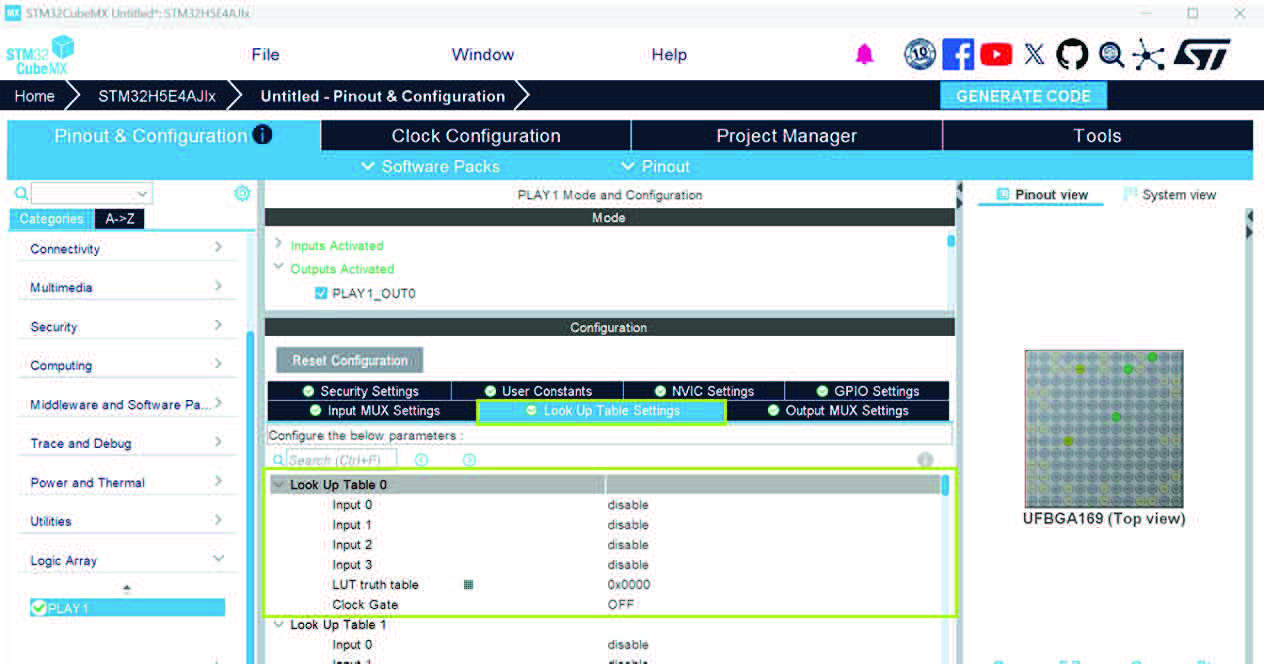Switch to the Clock Configuration tab
1264x664 pixels.
point(476,136)
